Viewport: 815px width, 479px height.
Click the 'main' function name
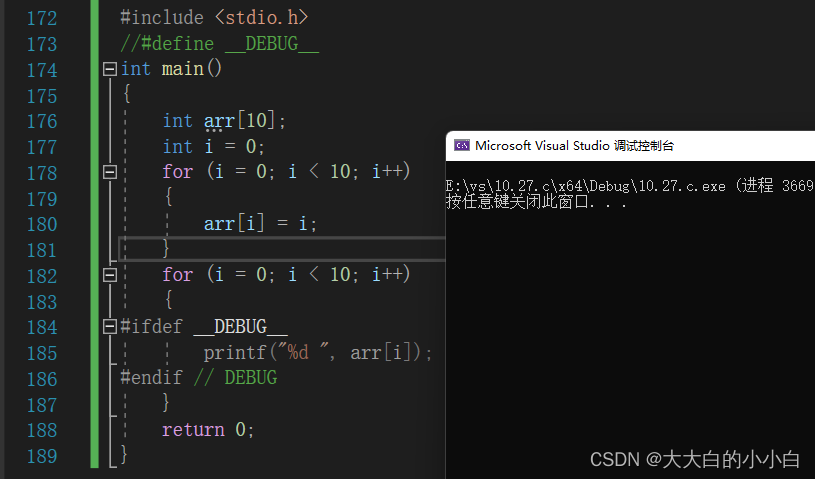(x=182, y=69)
